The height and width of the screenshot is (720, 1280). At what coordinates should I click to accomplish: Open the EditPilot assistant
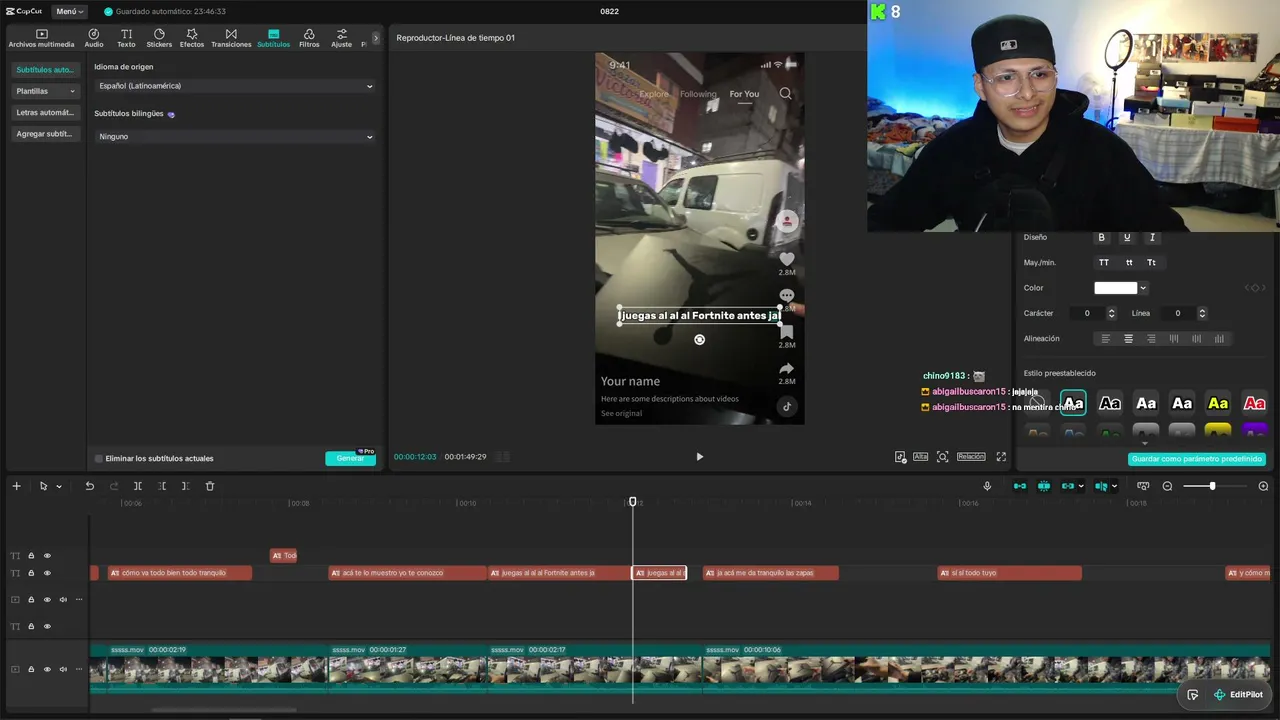pos(1238,695)
